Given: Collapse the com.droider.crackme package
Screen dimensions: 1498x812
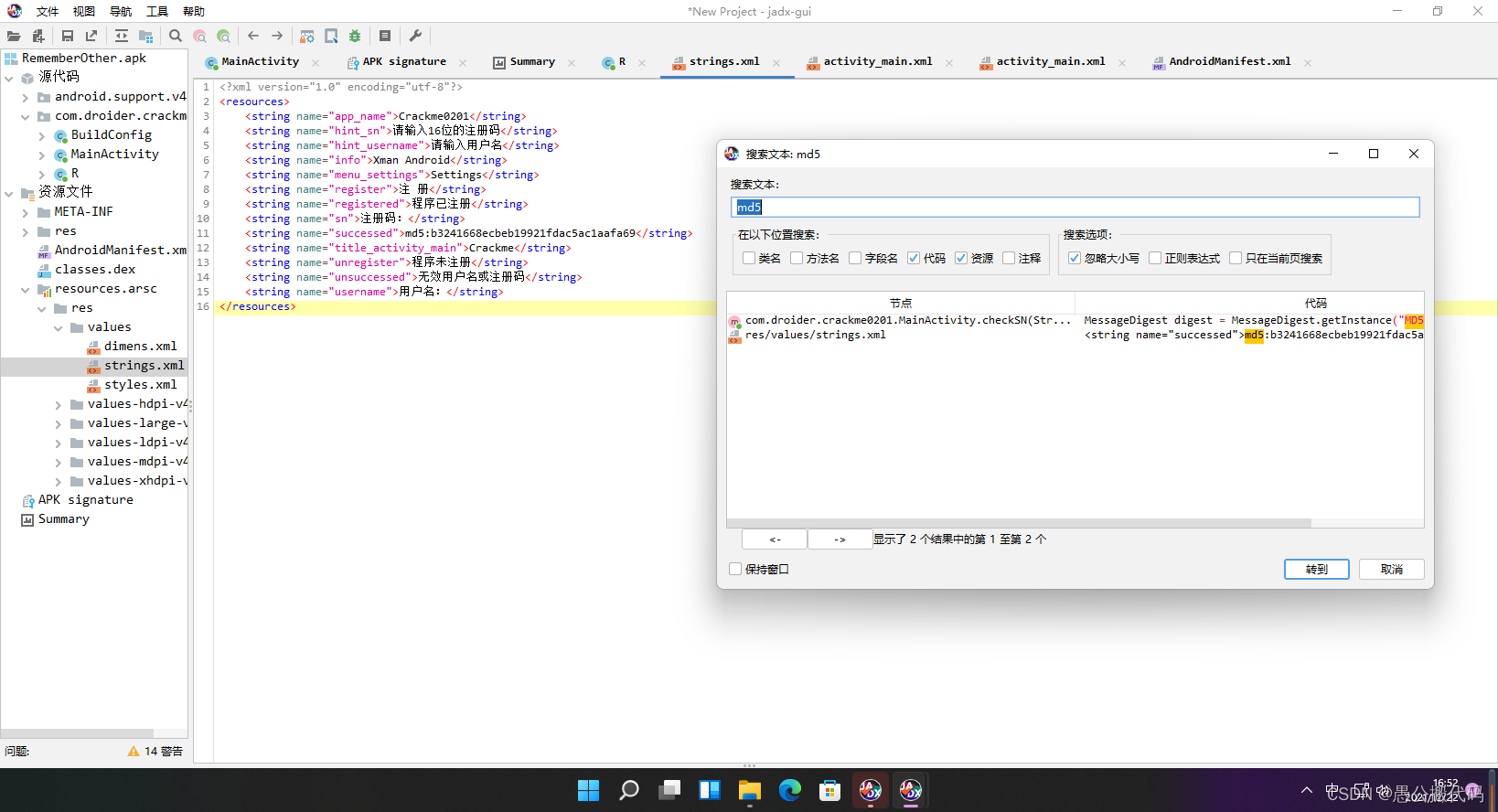Looking at the screenshot, I should pyautogui.click(x=26, y=116).
